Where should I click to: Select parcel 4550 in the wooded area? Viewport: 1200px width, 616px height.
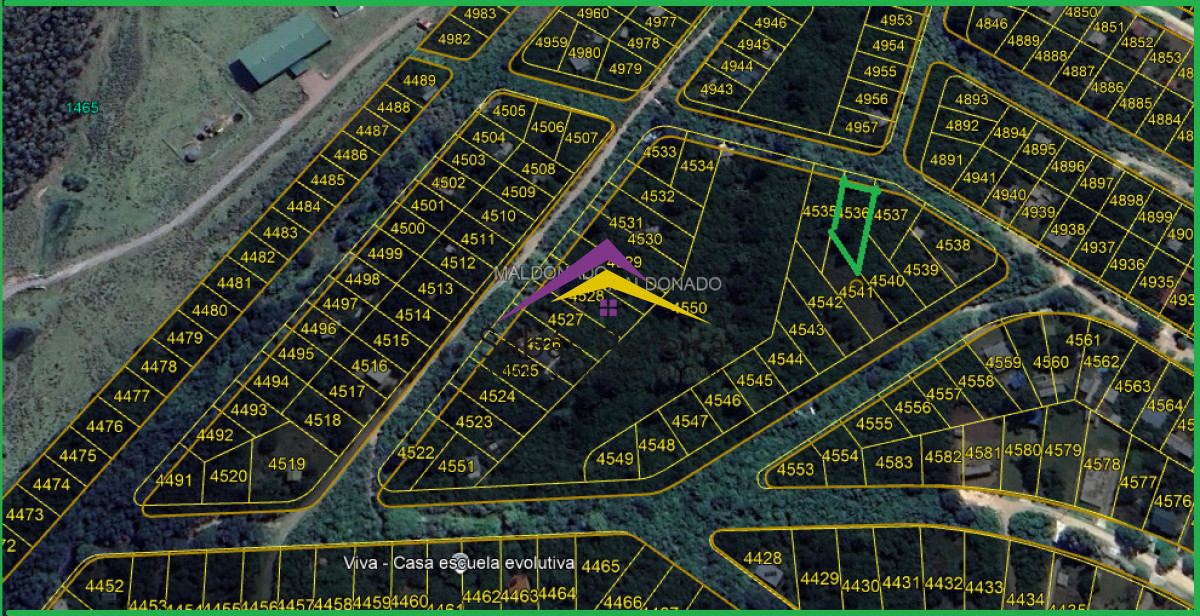tap(690, 307)
